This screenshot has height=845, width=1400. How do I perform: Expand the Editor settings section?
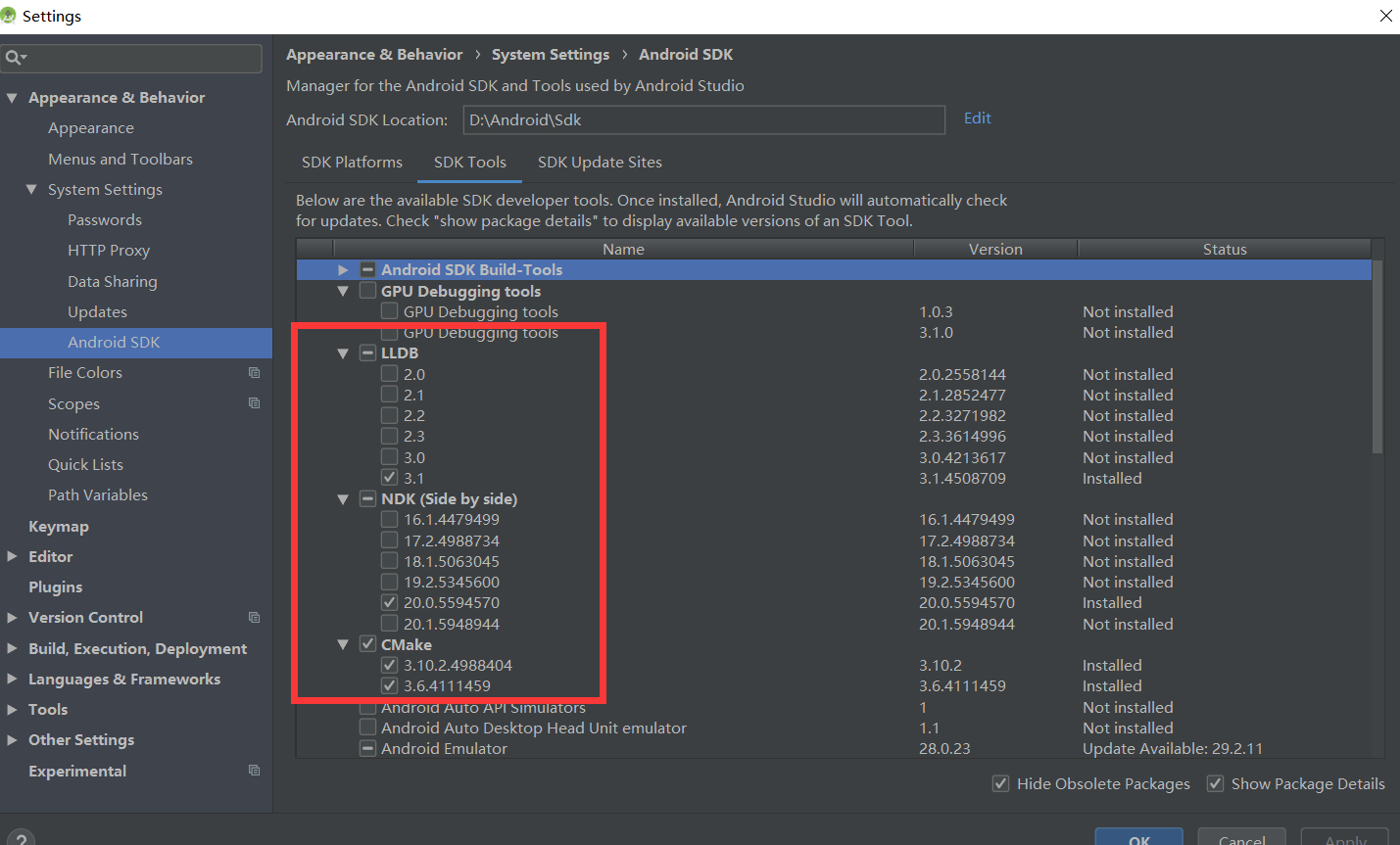tap(12, 556)
